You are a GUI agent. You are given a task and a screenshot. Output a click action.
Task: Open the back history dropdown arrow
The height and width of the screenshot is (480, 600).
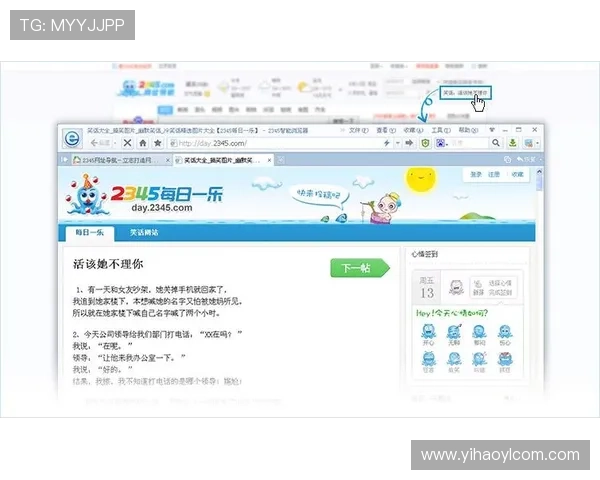click(x=116, y=144)
